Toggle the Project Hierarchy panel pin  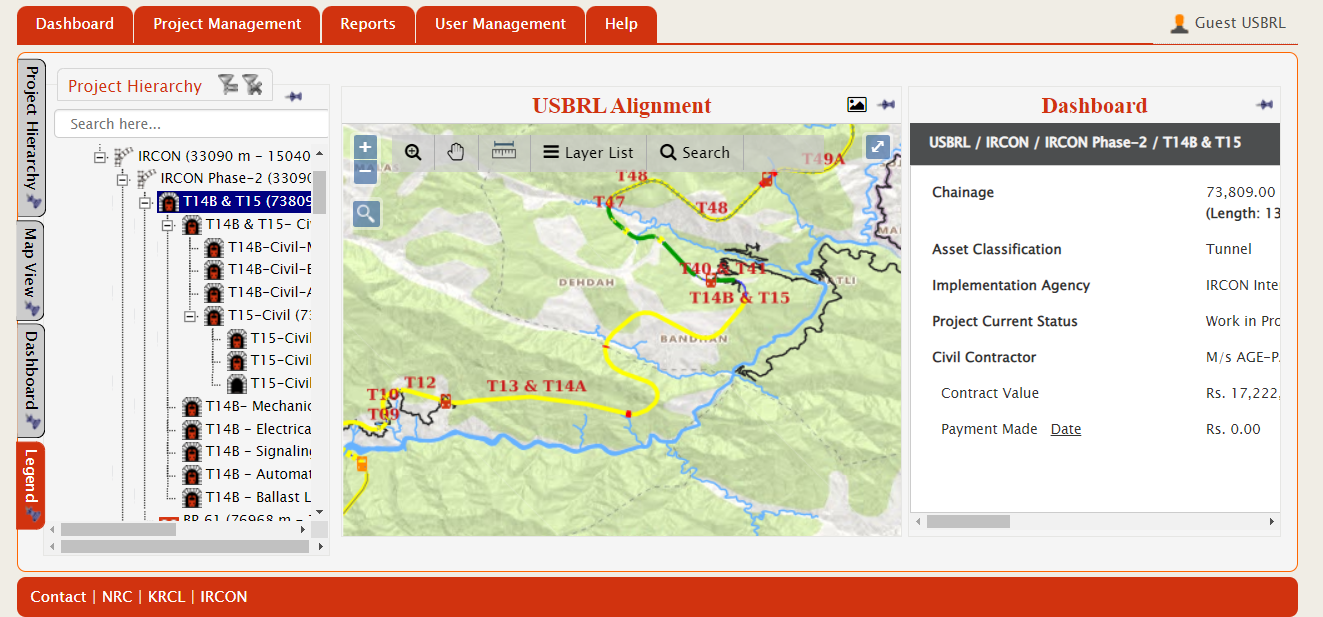coord(293,97)
